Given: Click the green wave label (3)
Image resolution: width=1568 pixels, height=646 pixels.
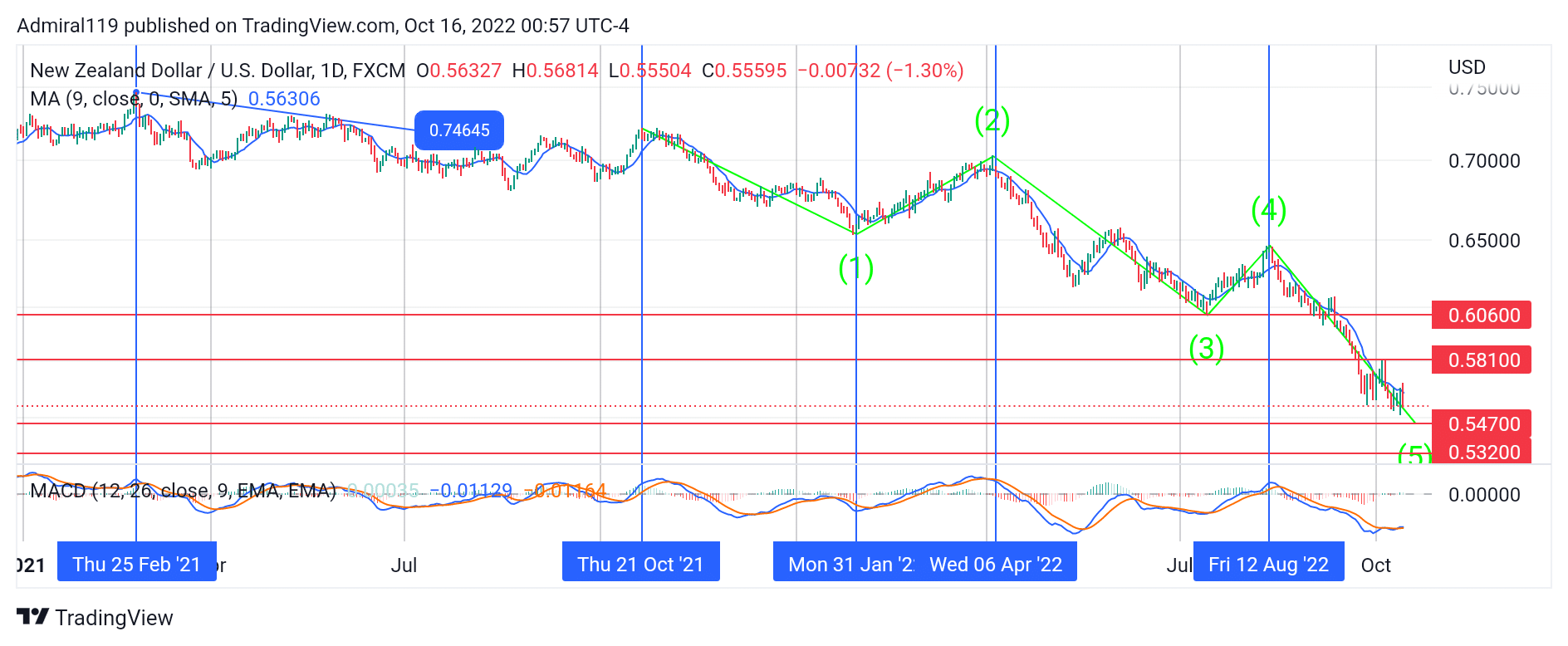Looking at the screenshot, I should [x=1207, y=349].
